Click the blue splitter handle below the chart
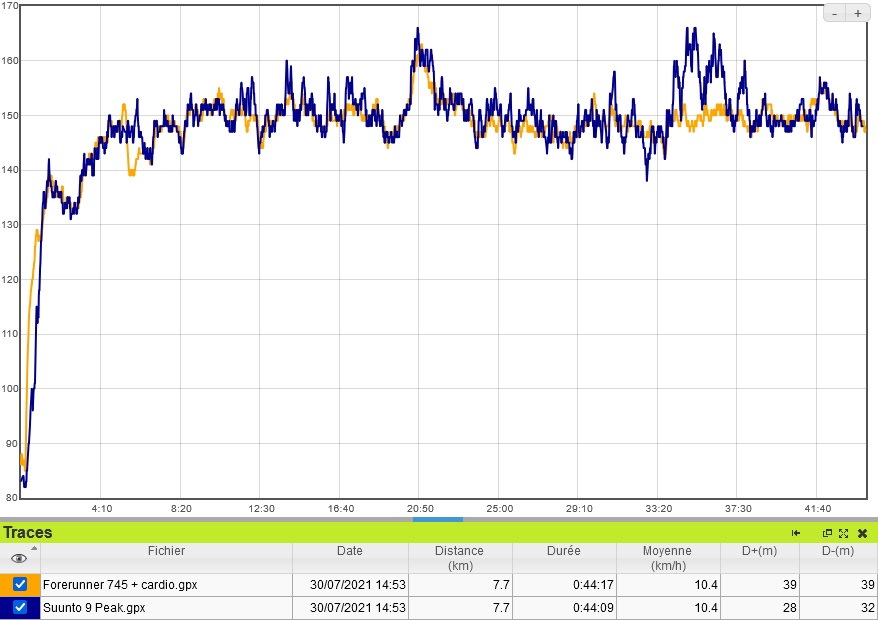878x620 pixels. click(x=437, y=519)
